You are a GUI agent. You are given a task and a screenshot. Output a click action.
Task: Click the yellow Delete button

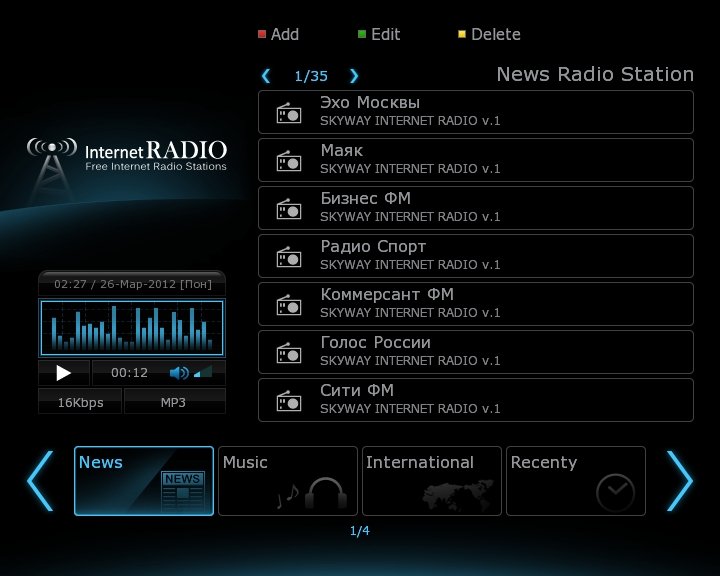pyautogui.click(x=489, y=34)
